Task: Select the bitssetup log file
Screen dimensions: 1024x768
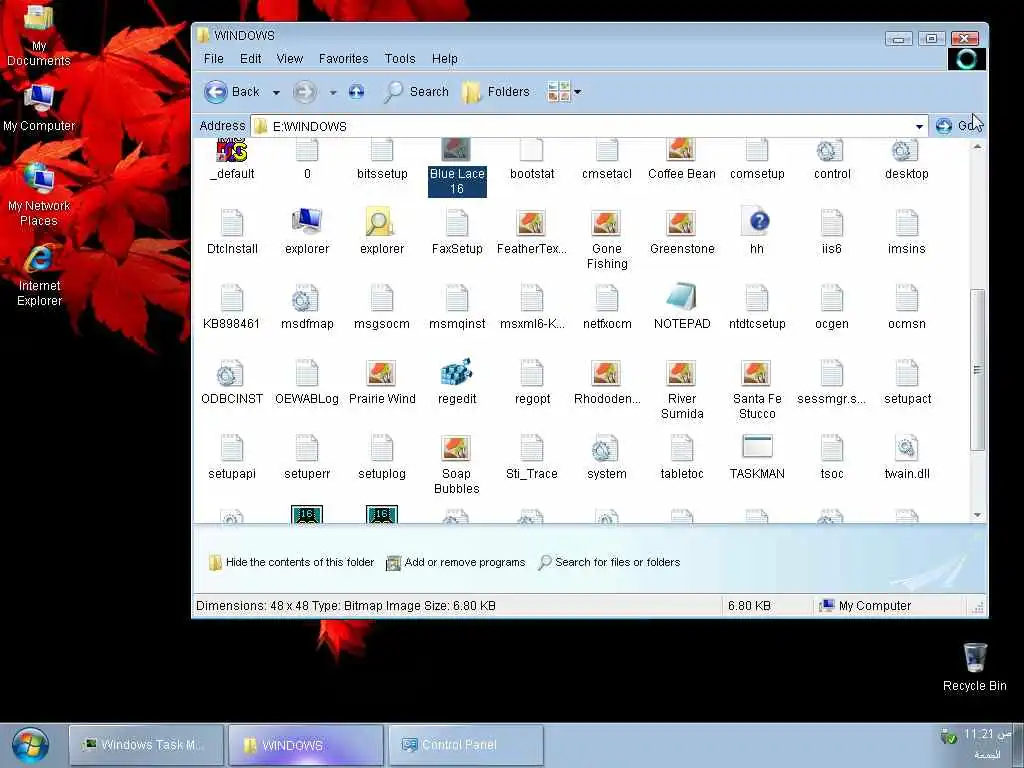Action: tap(382, 160)
